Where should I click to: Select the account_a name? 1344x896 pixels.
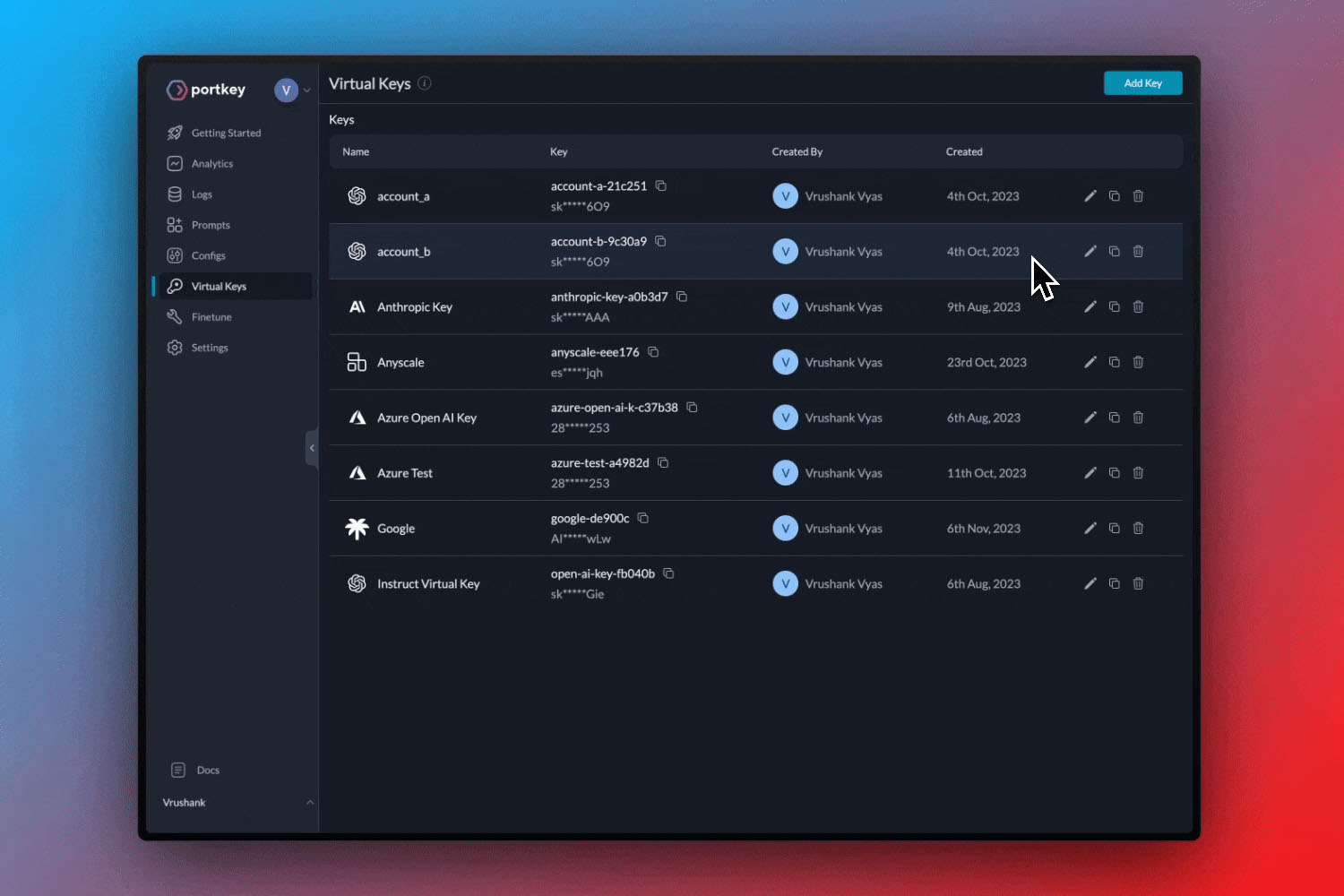(403, 196)
